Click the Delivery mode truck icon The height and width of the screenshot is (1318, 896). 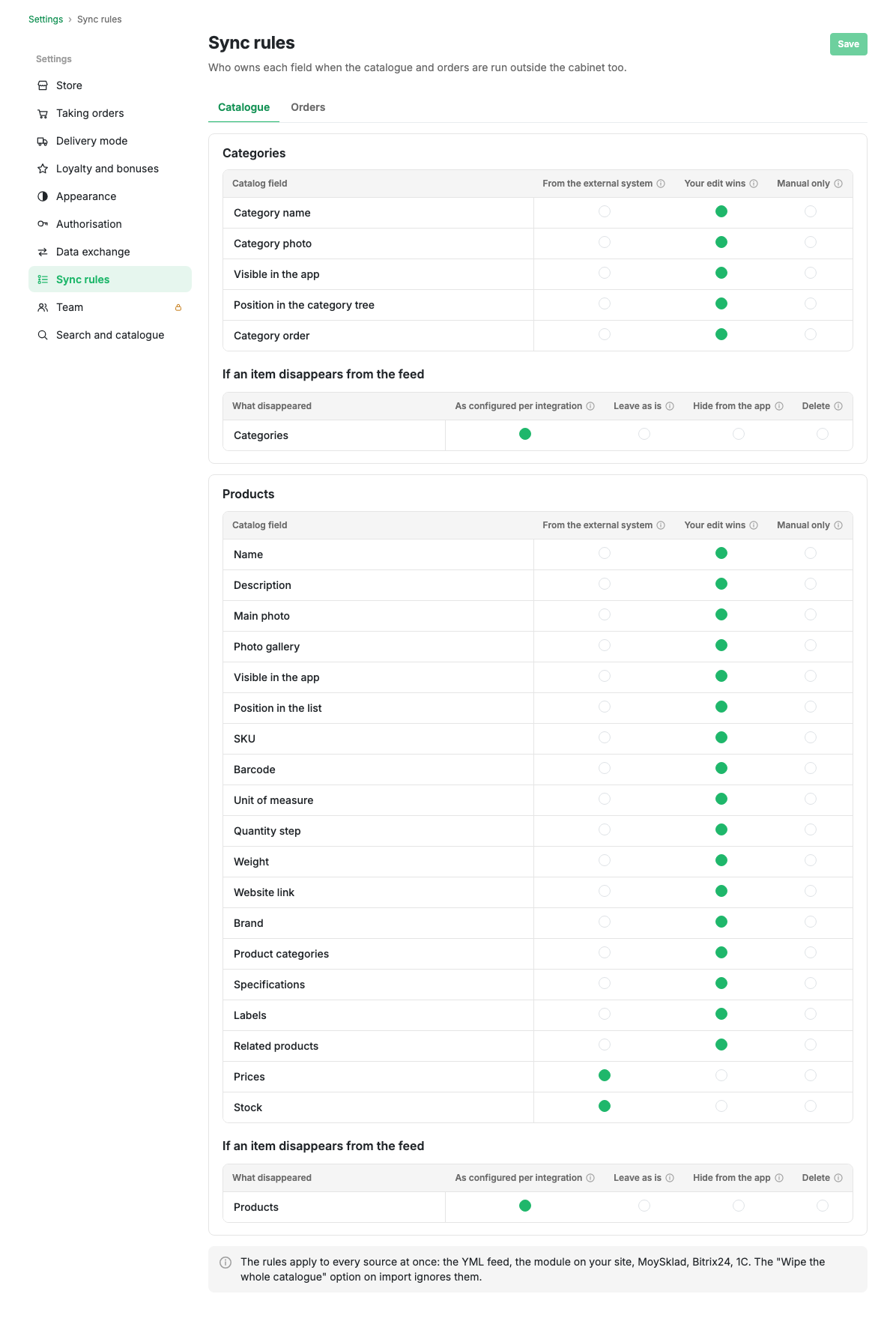[43, 141]
